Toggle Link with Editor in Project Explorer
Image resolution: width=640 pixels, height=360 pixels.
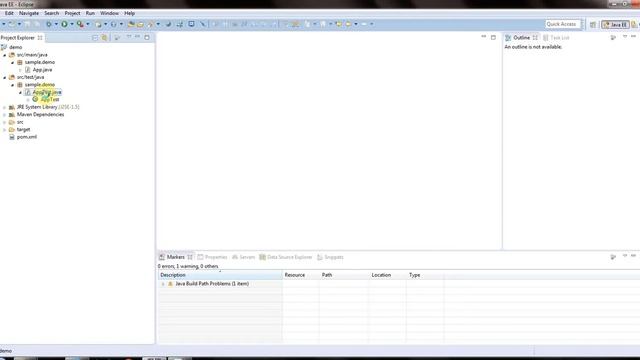(105, 38)
